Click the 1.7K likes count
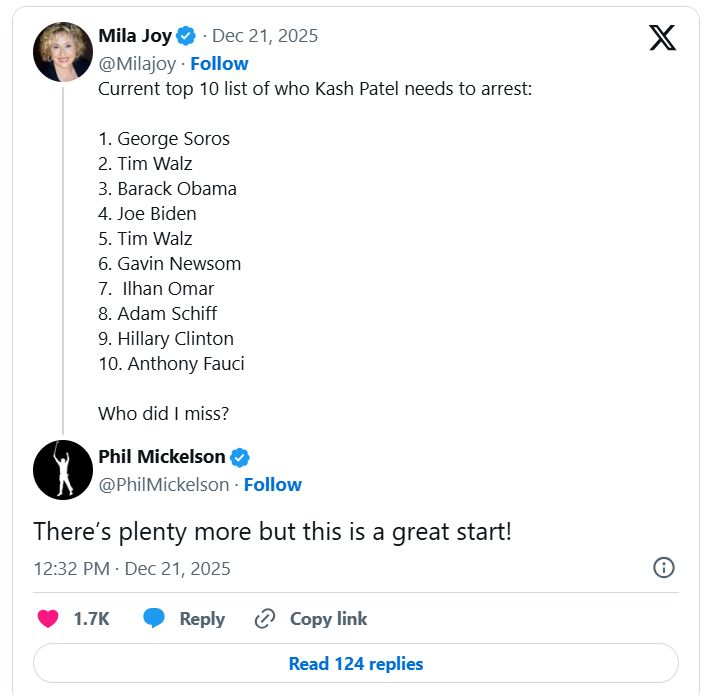This screenshot has width=707, height=697. click(x=91, y=619)
